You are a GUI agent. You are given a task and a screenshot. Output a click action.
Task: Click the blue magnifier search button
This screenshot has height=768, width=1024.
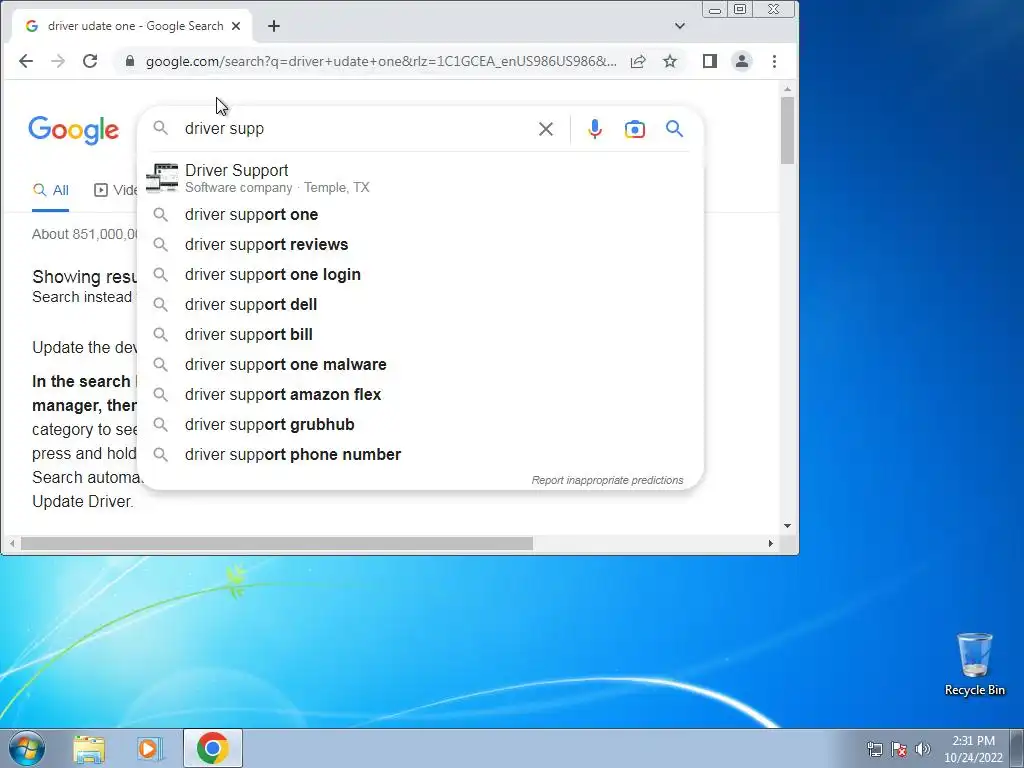pyautogui.click(x=675, y=129)
